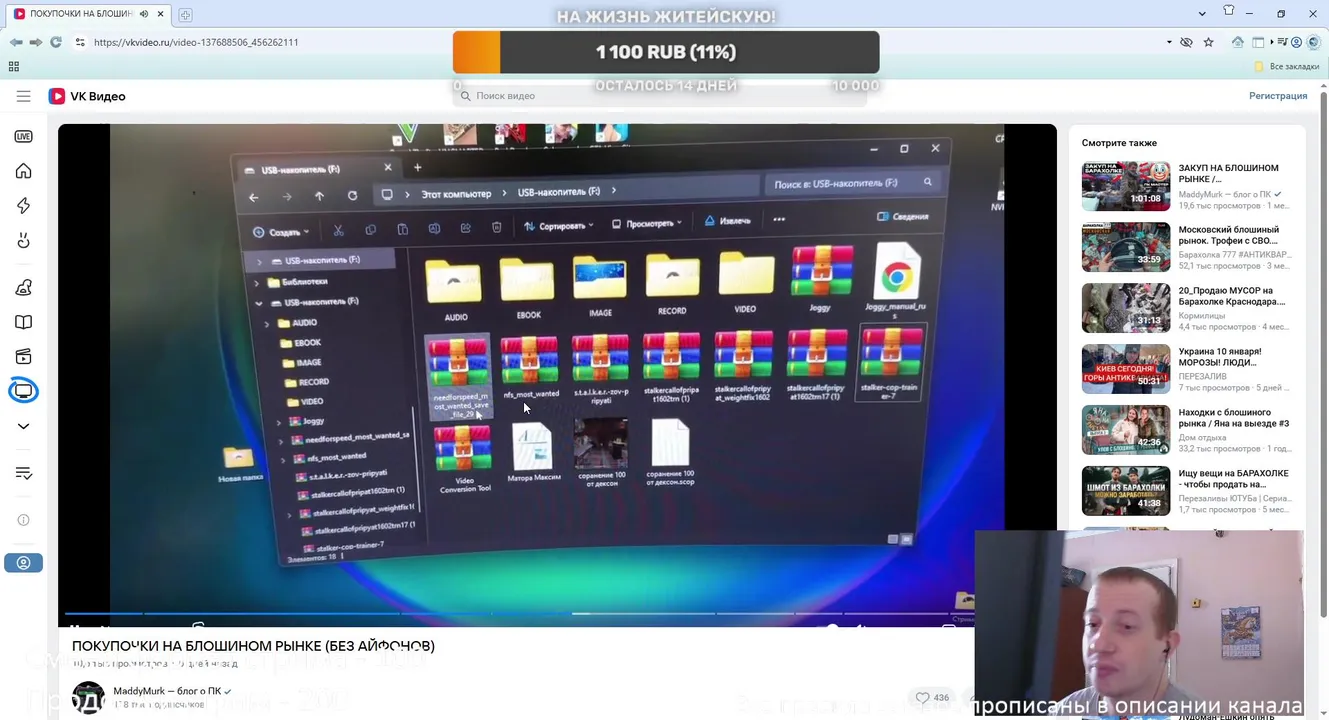Click Просмотреть dropdown in the video's Explorer
The image size is (1329, 720).
[x=647, y=223]
